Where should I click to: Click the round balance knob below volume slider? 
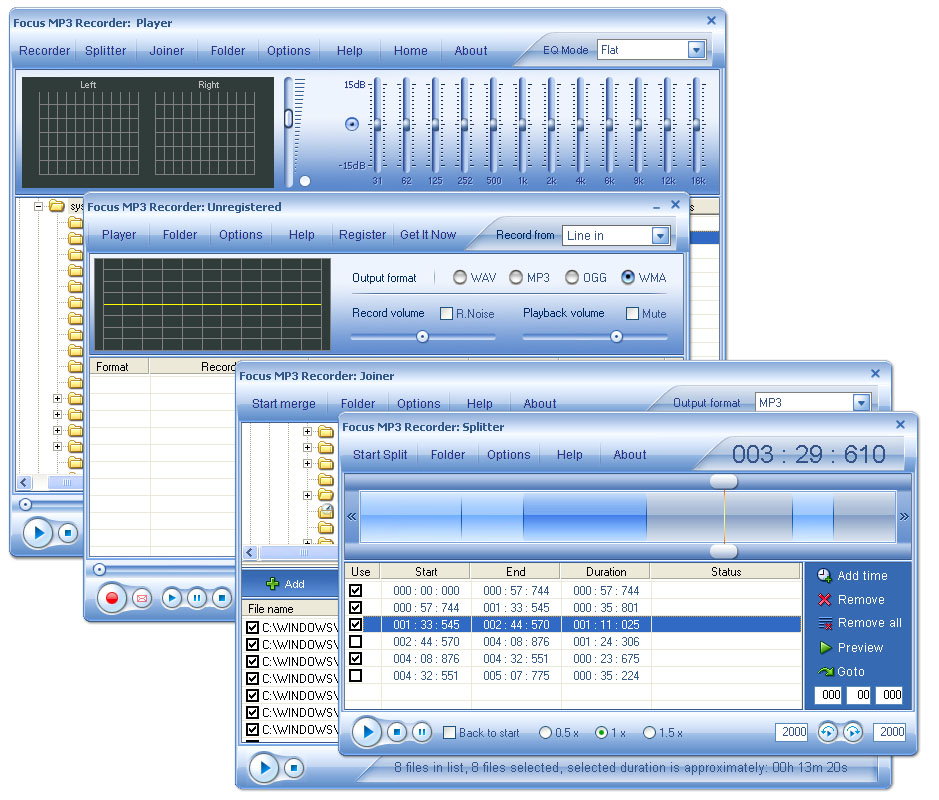point(305,181)
